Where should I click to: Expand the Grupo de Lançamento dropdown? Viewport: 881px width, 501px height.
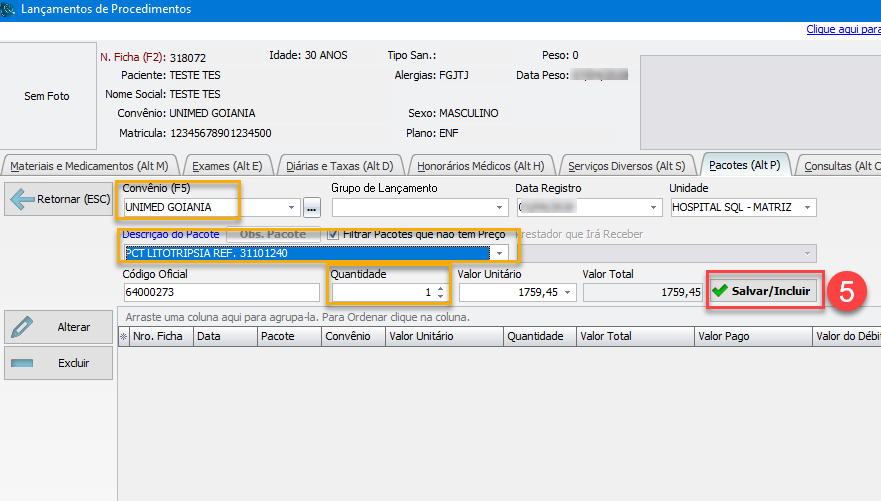pos(493,208)
